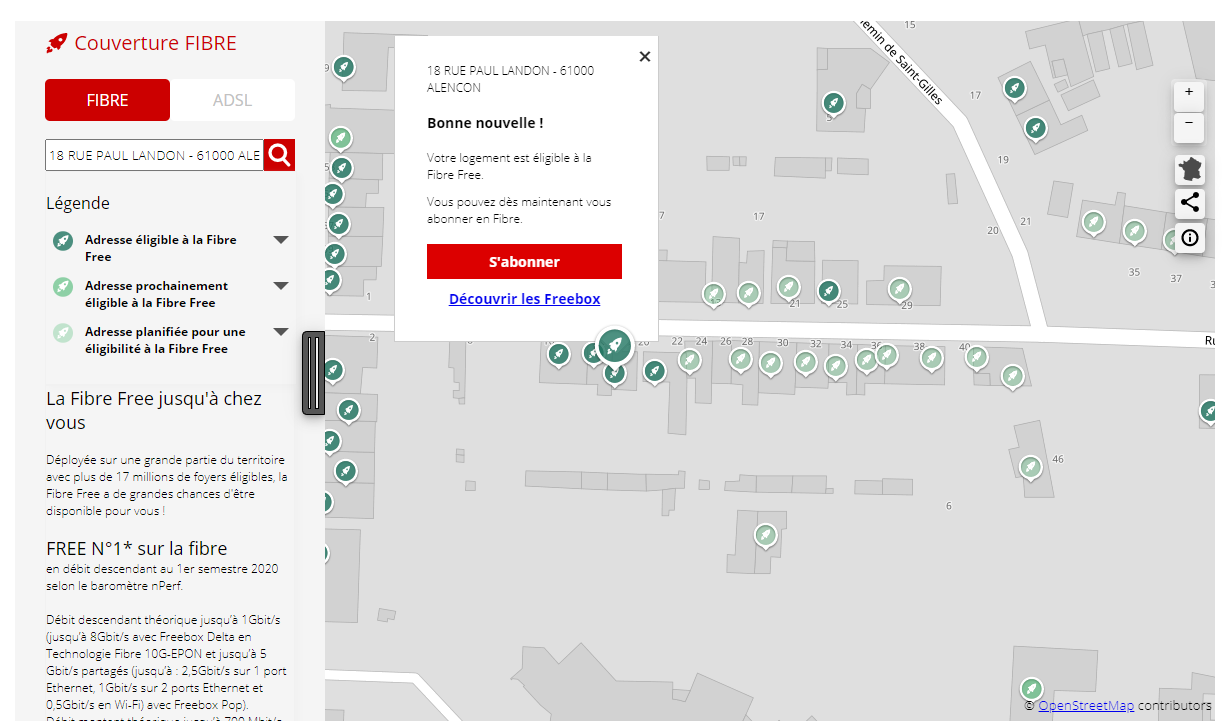
Task: Select the pale marker next to number 38
Action: click(931, 358)
